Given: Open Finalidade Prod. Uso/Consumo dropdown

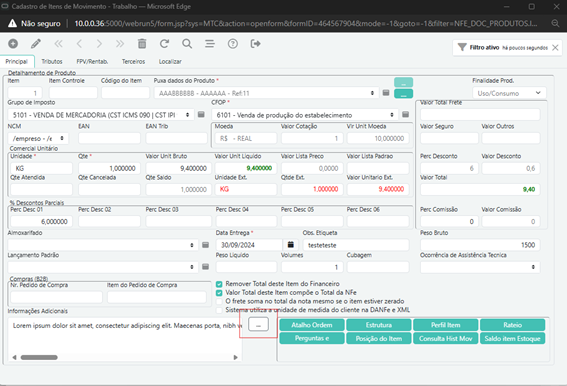Looking at the screenshot, I should 509,93.
